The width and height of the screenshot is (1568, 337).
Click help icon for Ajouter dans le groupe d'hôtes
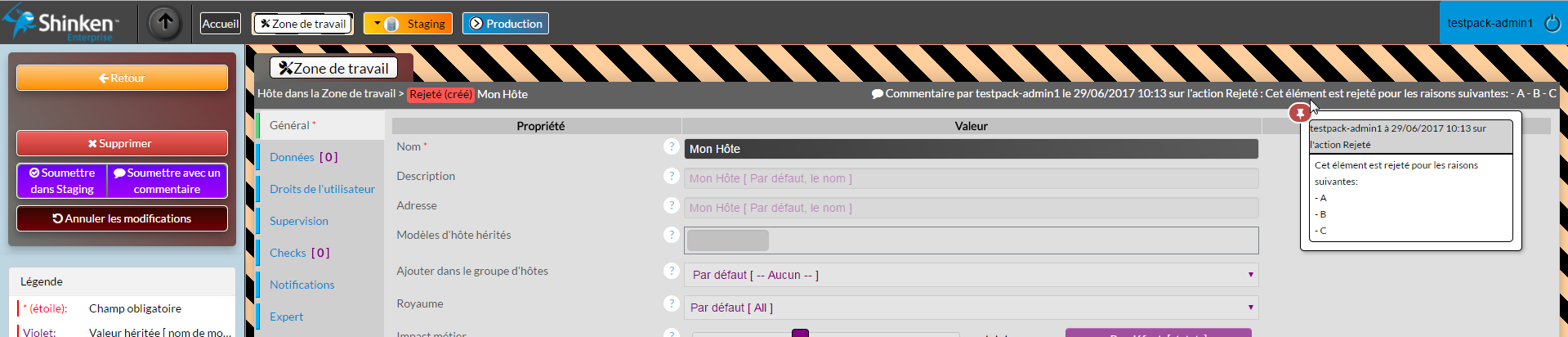672,271
